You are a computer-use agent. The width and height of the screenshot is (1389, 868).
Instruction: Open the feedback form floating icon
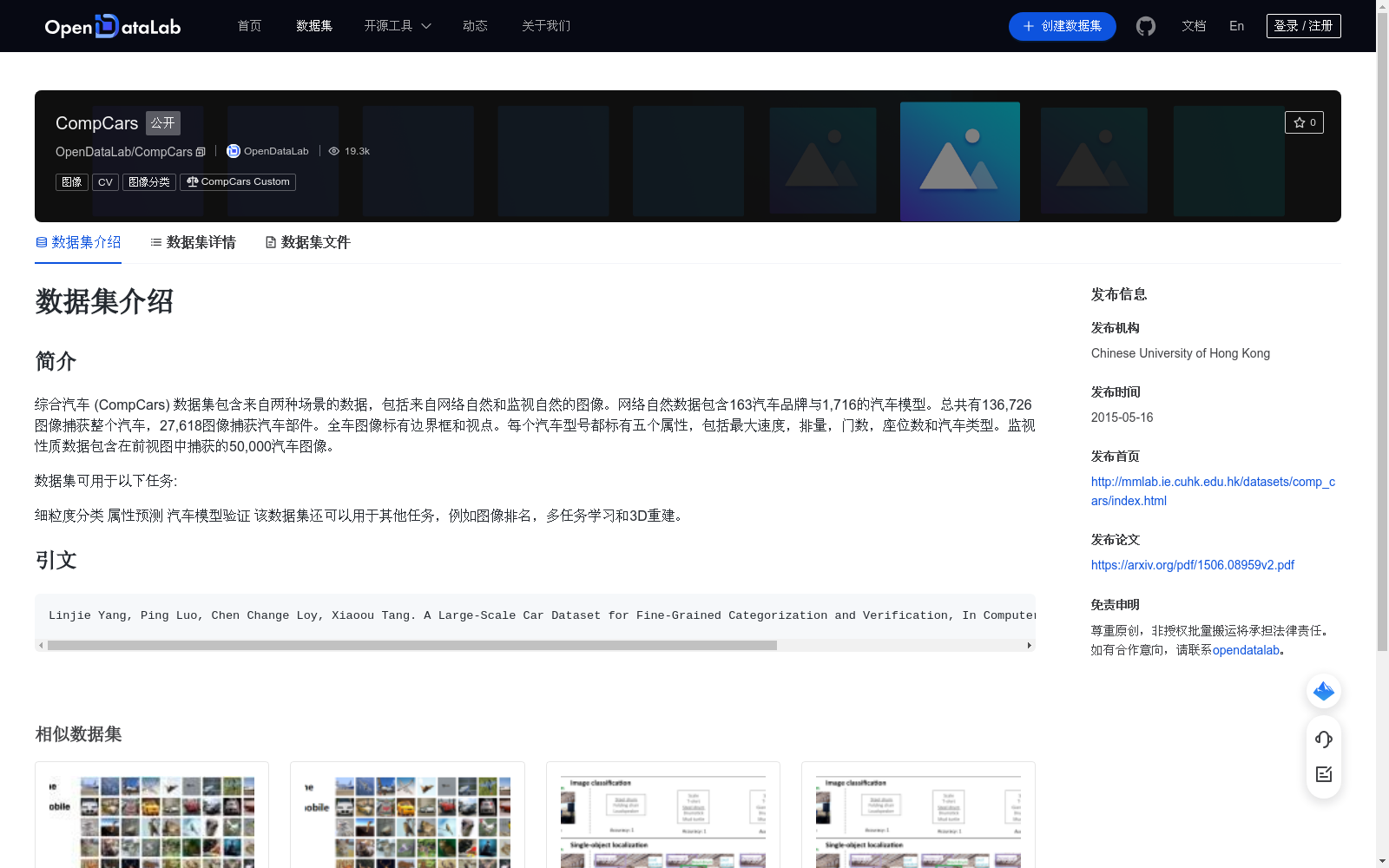(1323, 774)
